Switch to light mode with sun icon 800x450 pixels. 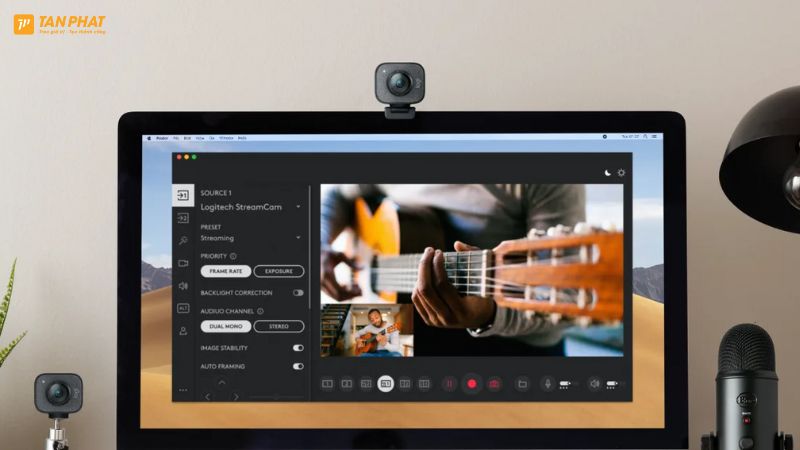tap(621, 173)
